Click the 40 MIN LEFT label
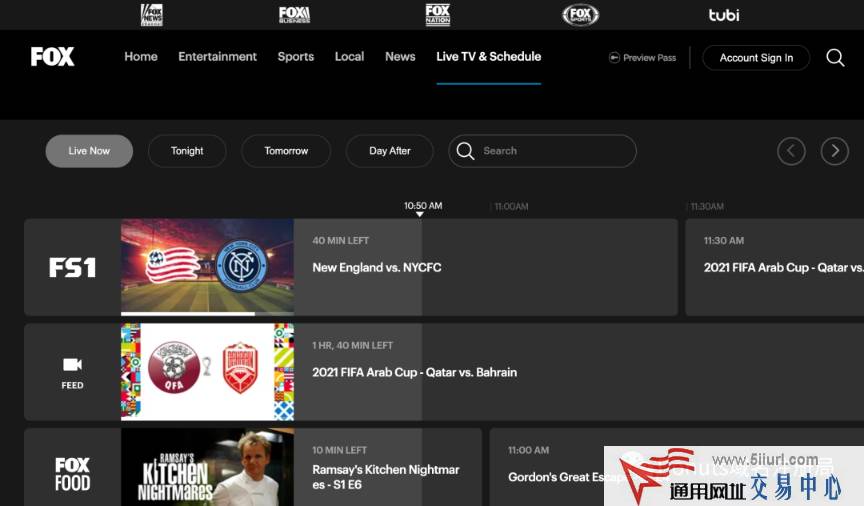Viewport: 864px width, 506px height. click(341, 240)
